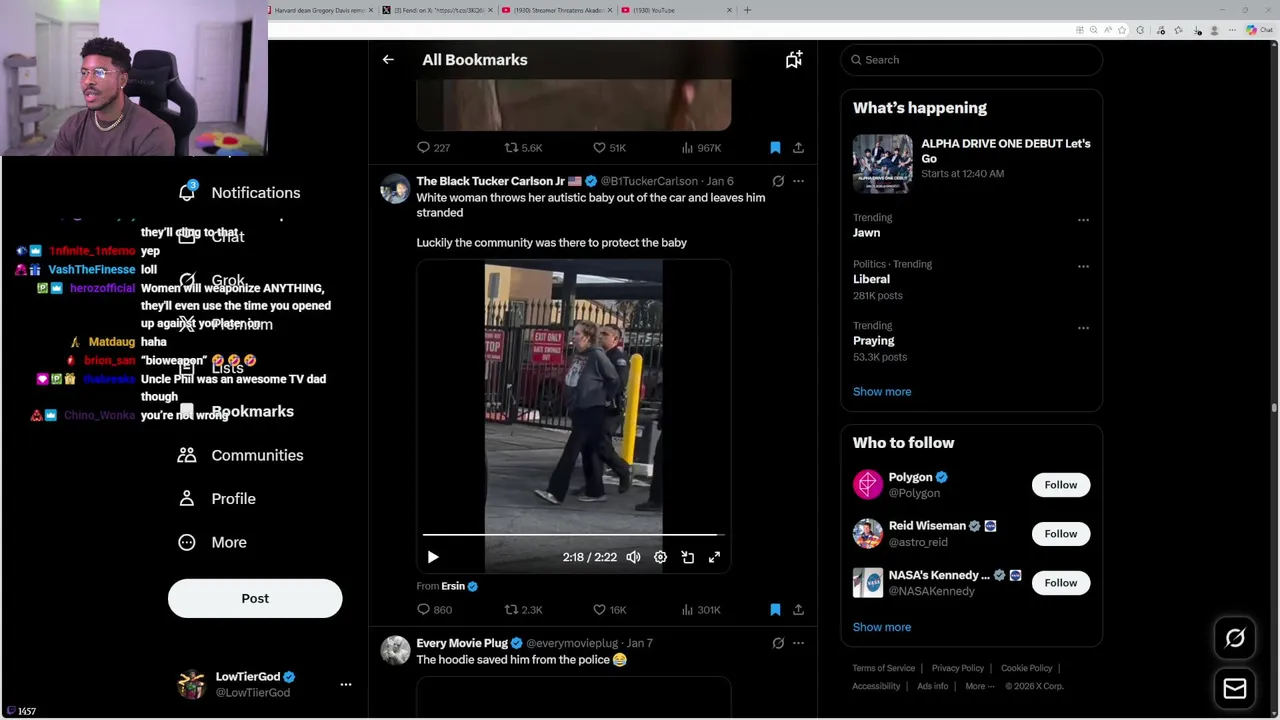Open Privacy Policy link

point(958,668)
